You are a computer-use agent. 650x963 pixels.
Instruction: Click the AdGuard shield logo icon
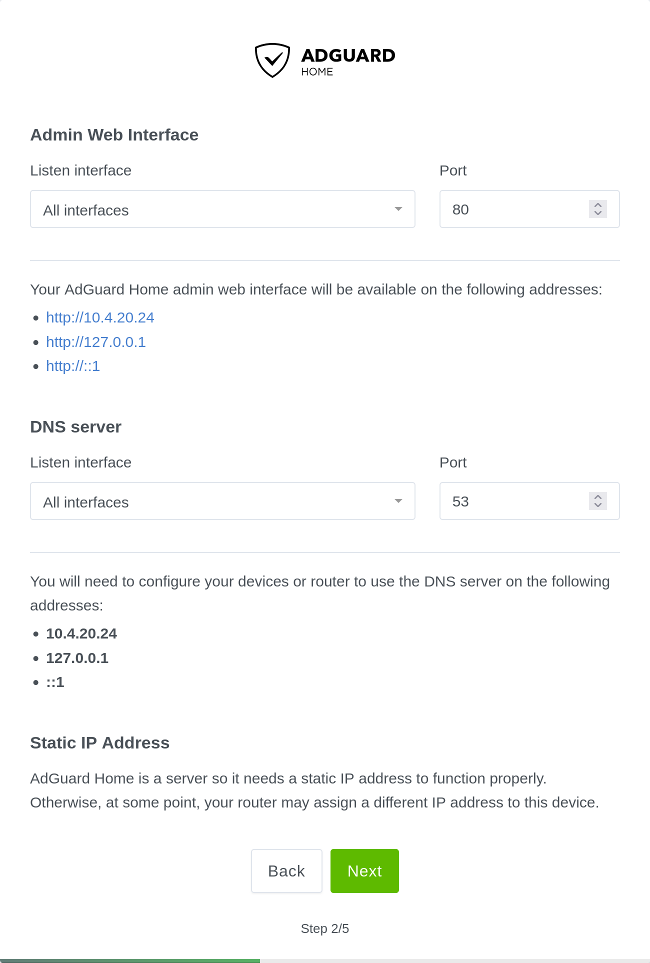coord(272,60)
